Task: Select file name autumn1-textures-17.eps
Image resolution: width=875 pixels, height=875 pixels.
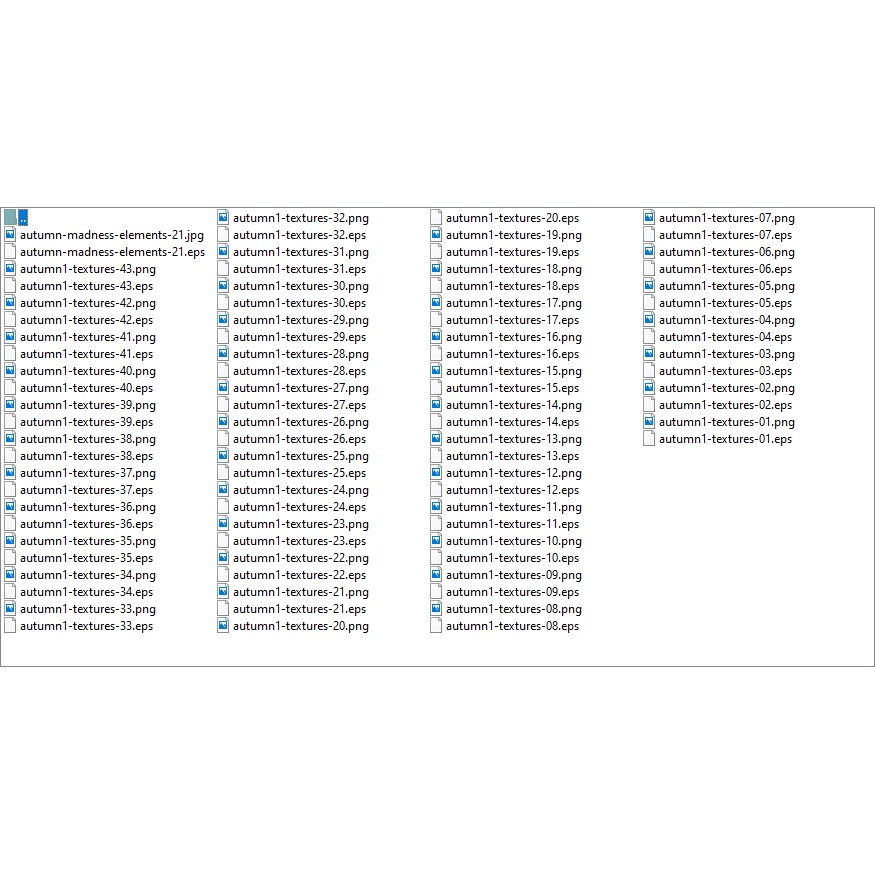Action: click(x=512, y=320)
